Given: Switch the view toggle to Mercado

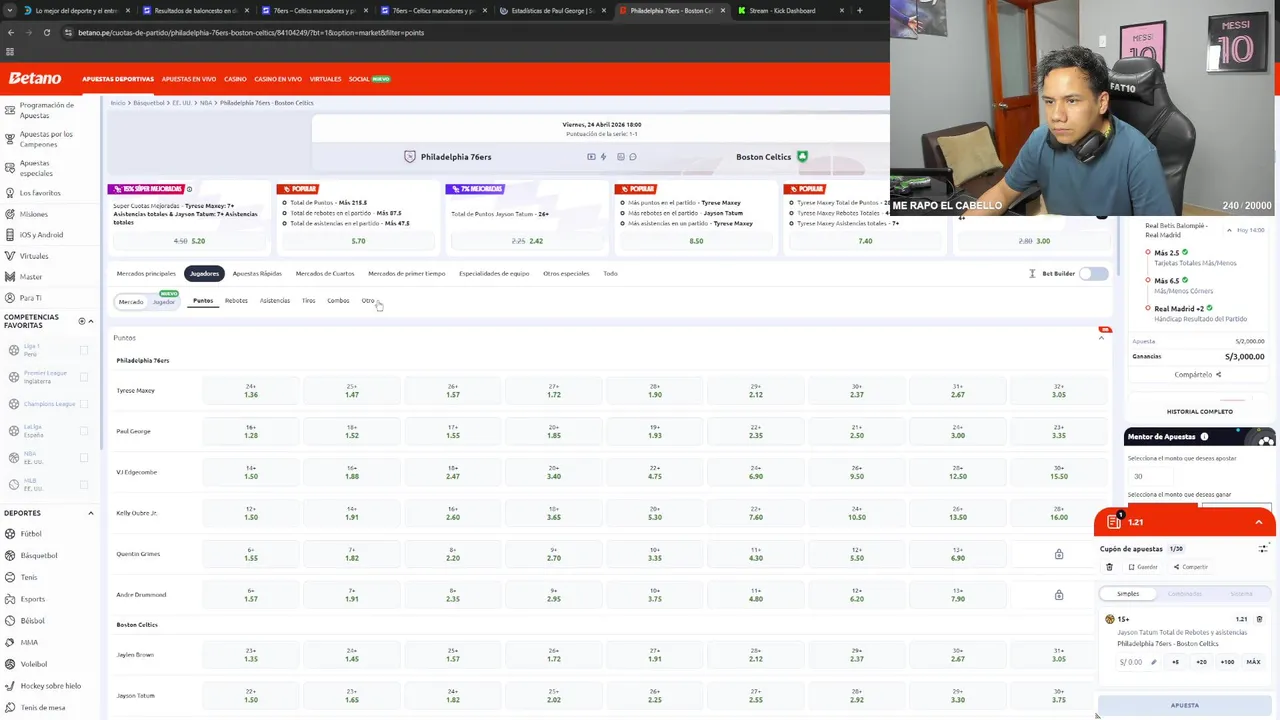Looking at the screenshot, I should [131, 302].
